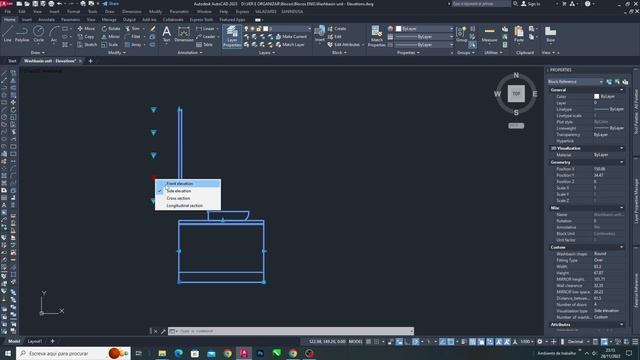Click the search magnifier icon
The width and height of the screenshot is (640, 360).
(515, 4)
